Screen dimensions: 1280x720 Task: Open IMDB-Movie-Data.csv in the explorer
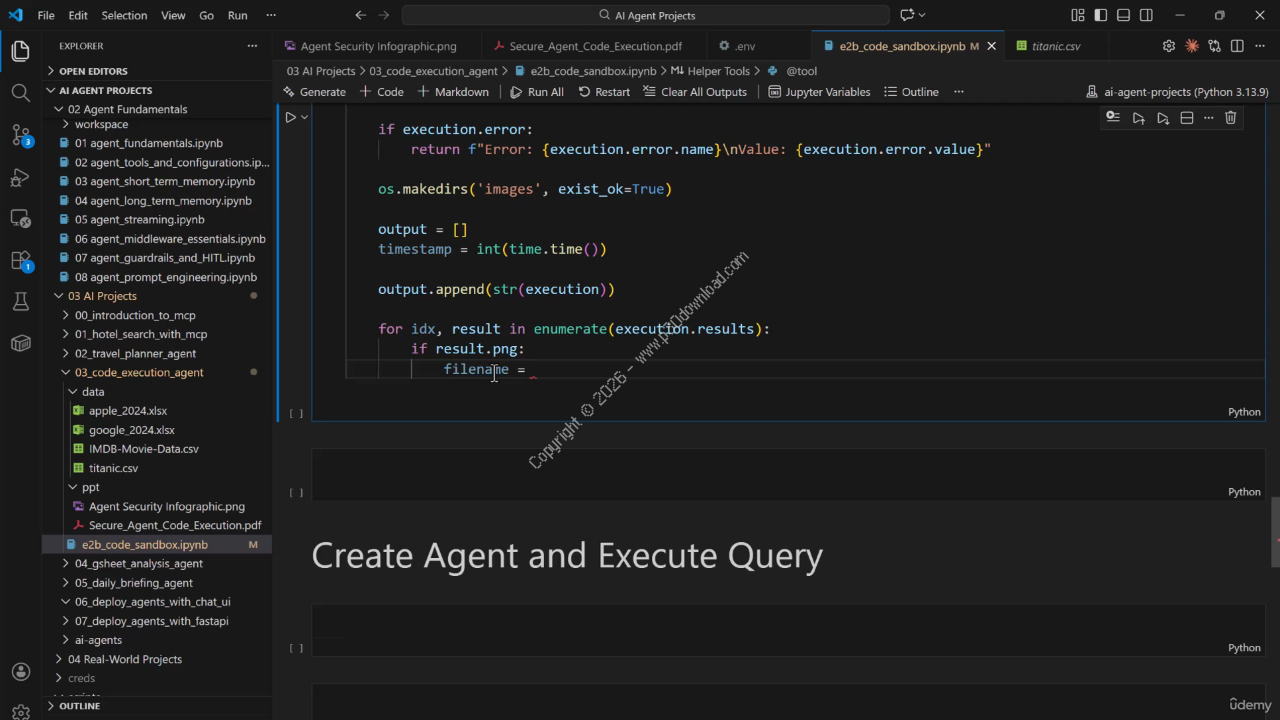tap(143, 449)
